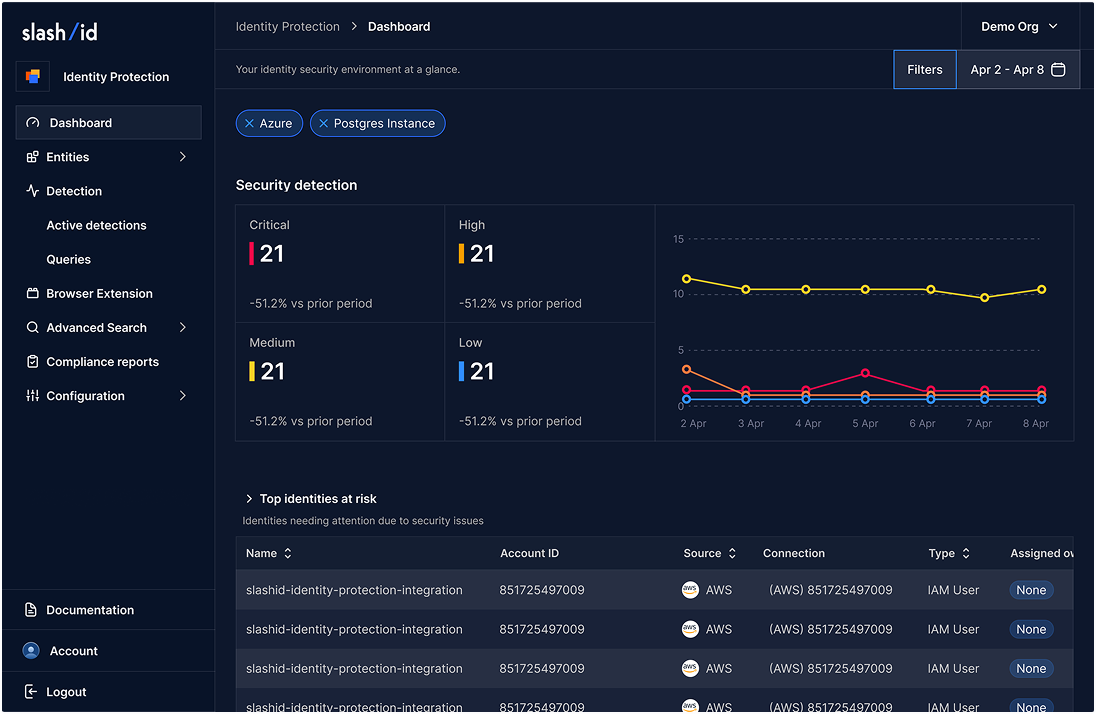
Task: Click the Browser Extension icon in sidebar
Action: click(33, 294)
